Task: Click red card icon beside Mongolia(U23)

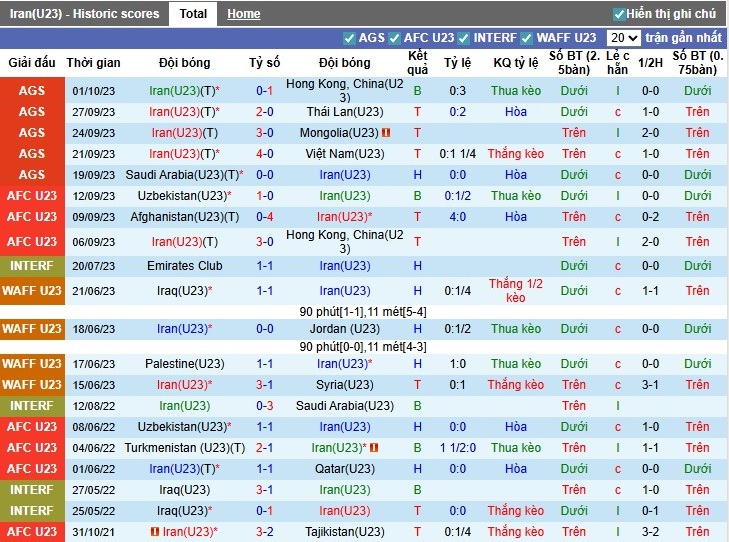Action: tap(386, 133)
